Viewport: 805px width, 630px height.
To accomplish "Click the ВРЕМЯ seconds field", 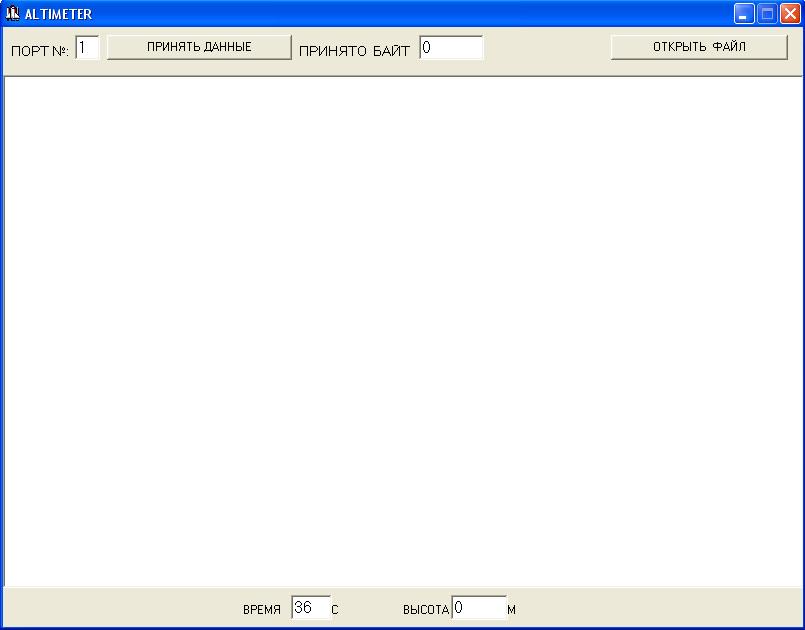I will (311, 608).
